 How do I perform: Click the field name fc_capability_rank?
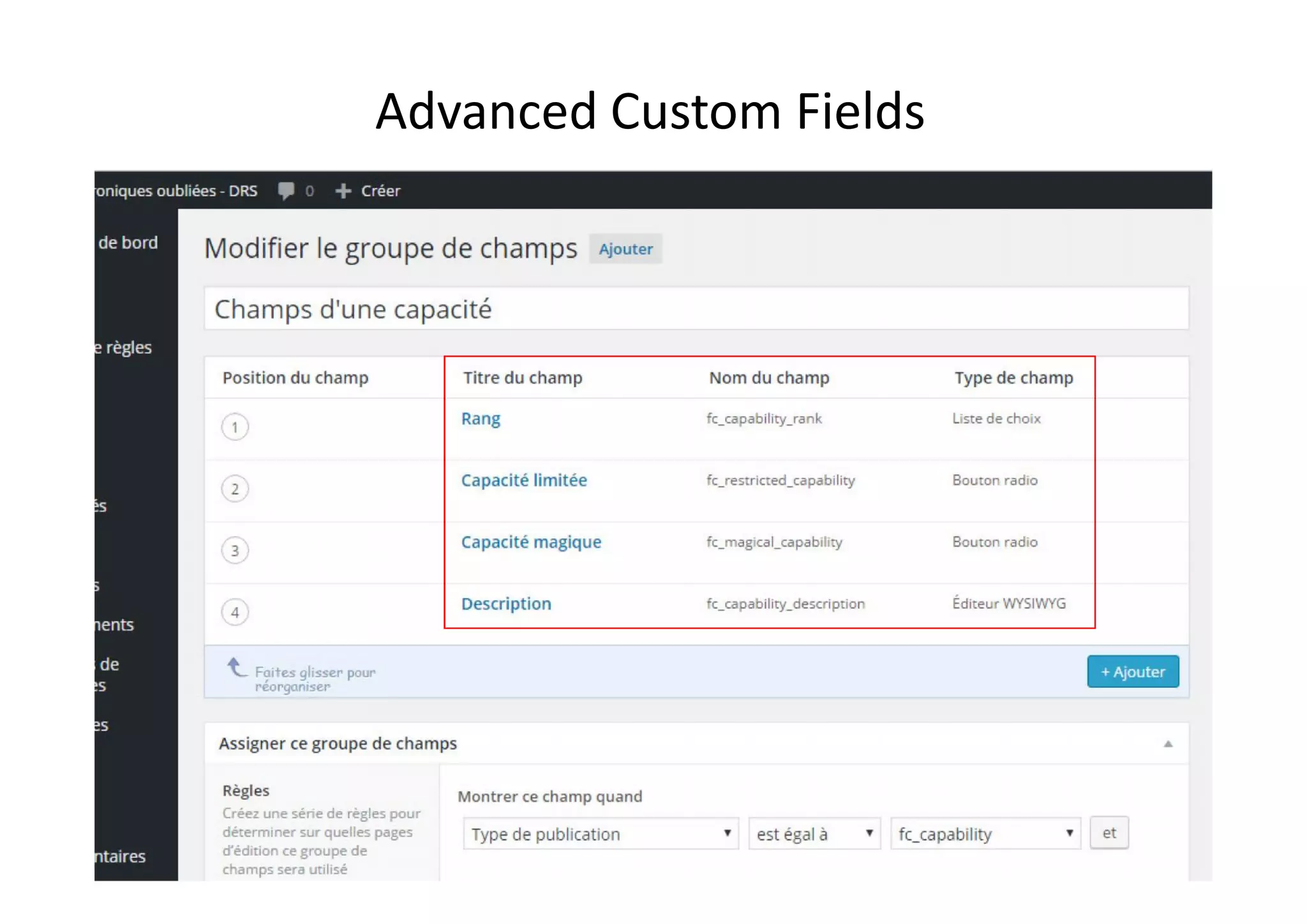[x=764, y=419]
